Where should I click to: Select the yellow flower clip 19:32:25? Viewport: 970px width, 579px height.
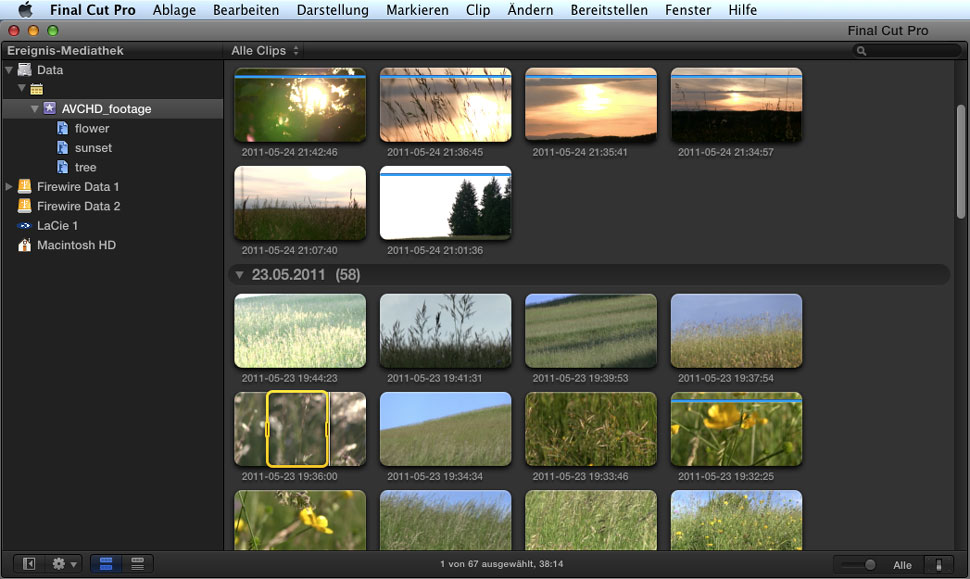pos(736,429)
